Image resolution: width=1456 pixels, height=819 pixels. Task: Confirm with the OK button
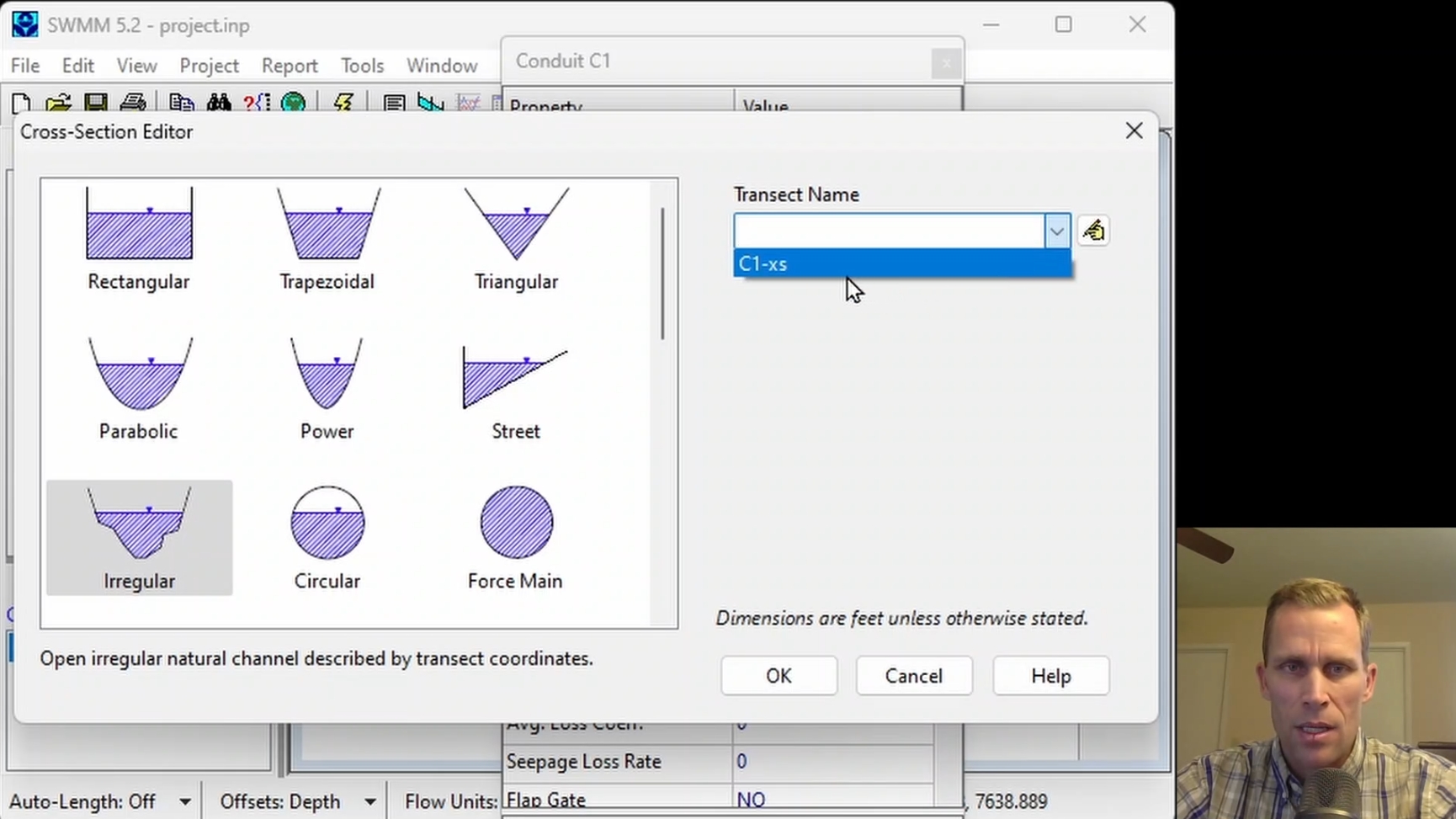pos(779,676)
